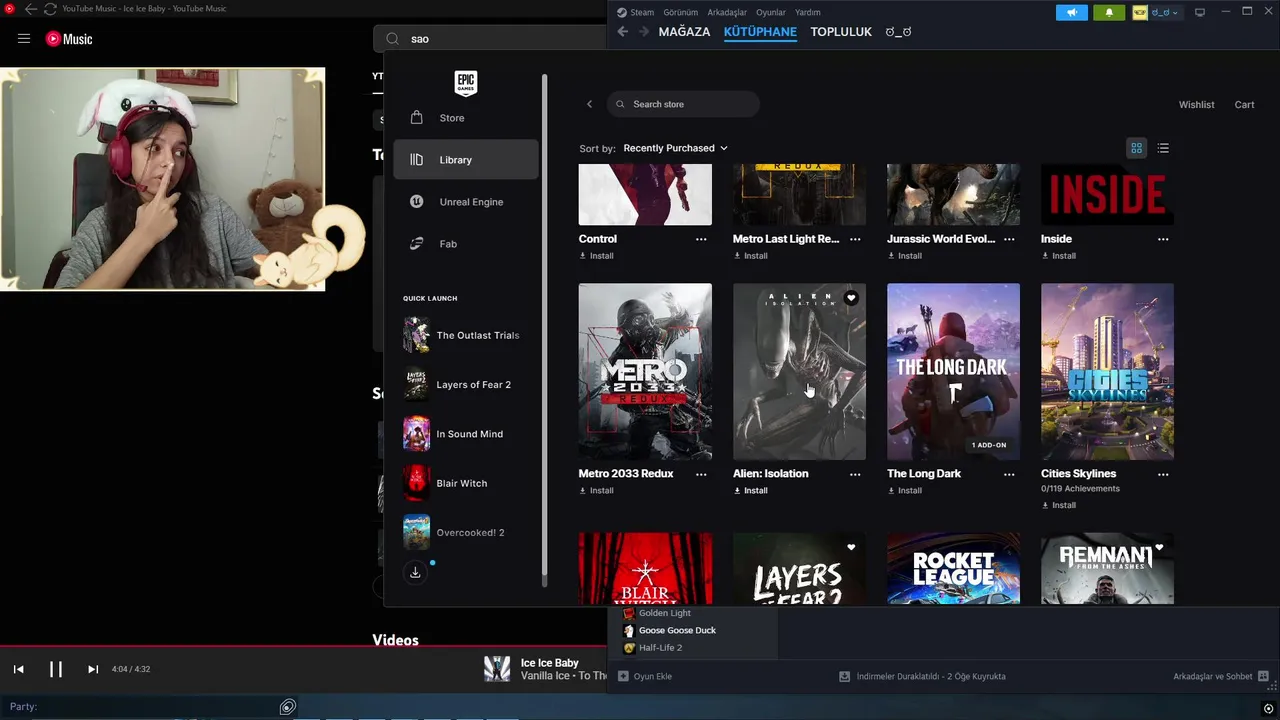The width and height of the screenshot is (1280, 720).
Task: Open the YouTube Music hamburger menu
Action: pos(24,39)
